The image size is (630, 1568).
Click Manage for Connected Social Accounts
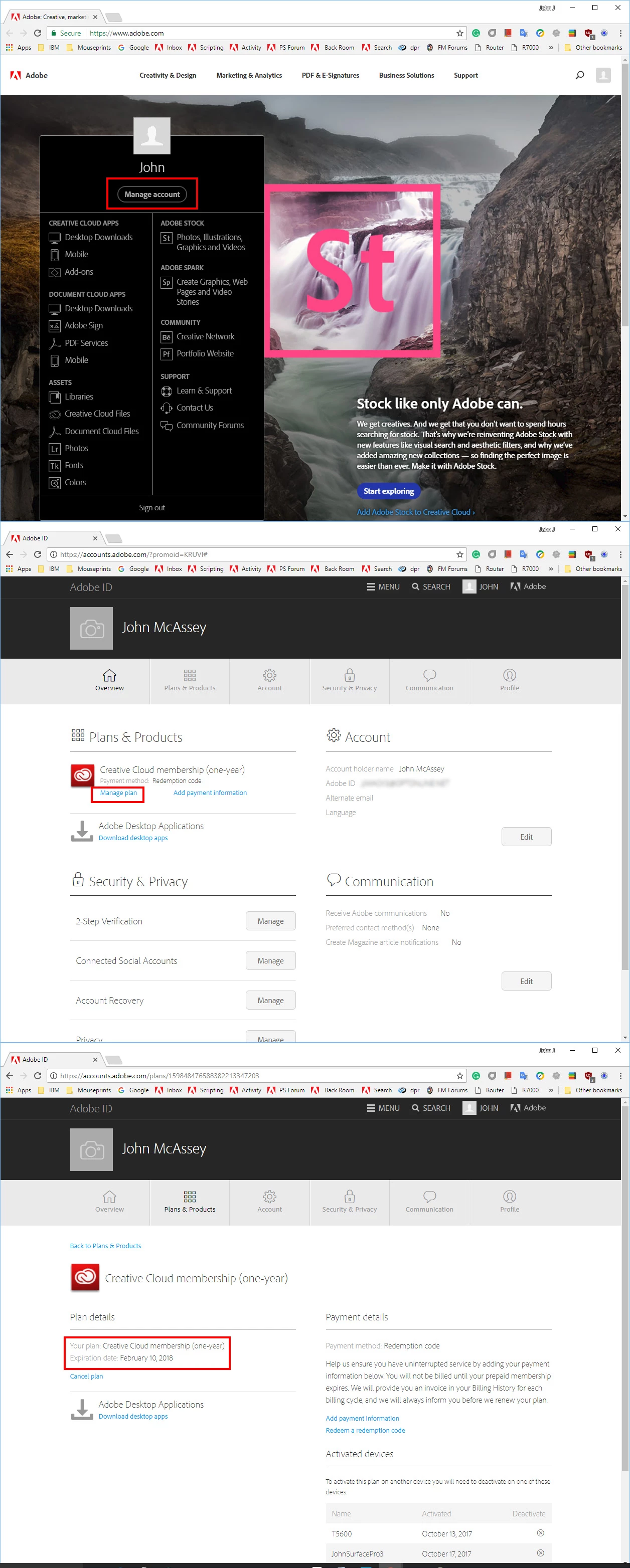[270, 960]
